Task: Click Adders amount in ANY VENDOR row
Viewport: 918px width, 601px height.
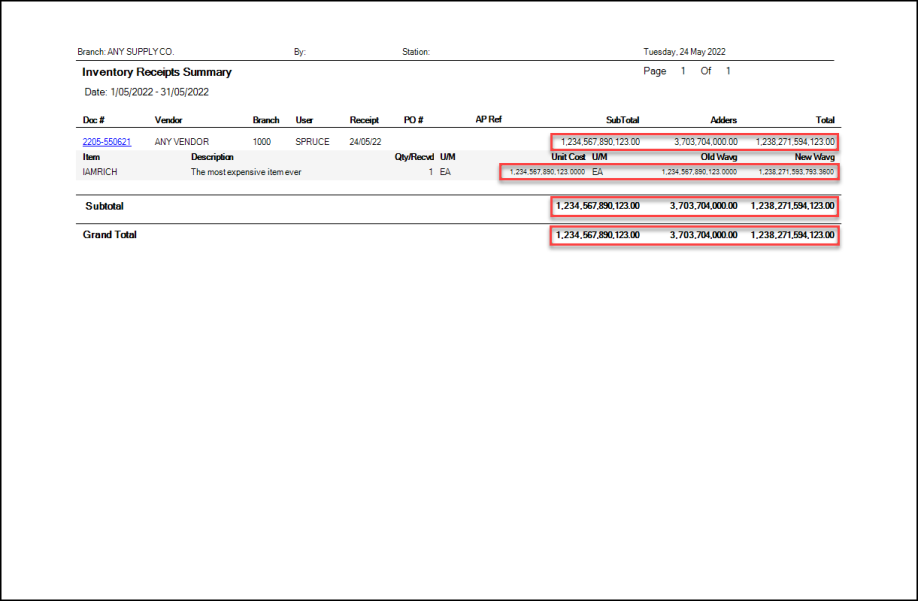Action: [705, 142]
